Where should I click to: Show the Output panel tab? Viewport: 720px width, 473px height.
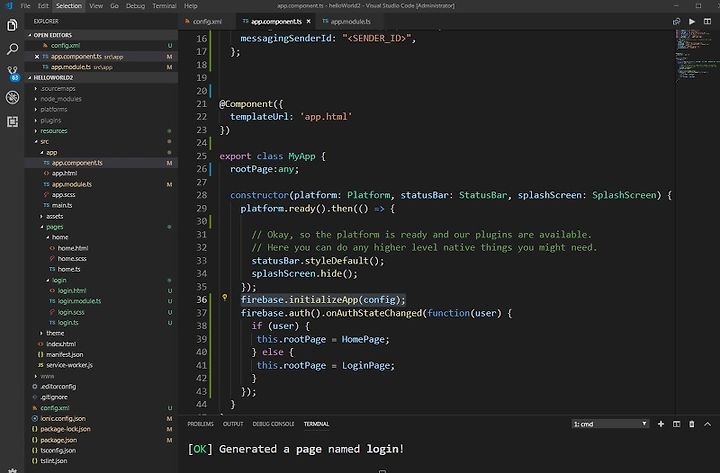coord(233,424)
